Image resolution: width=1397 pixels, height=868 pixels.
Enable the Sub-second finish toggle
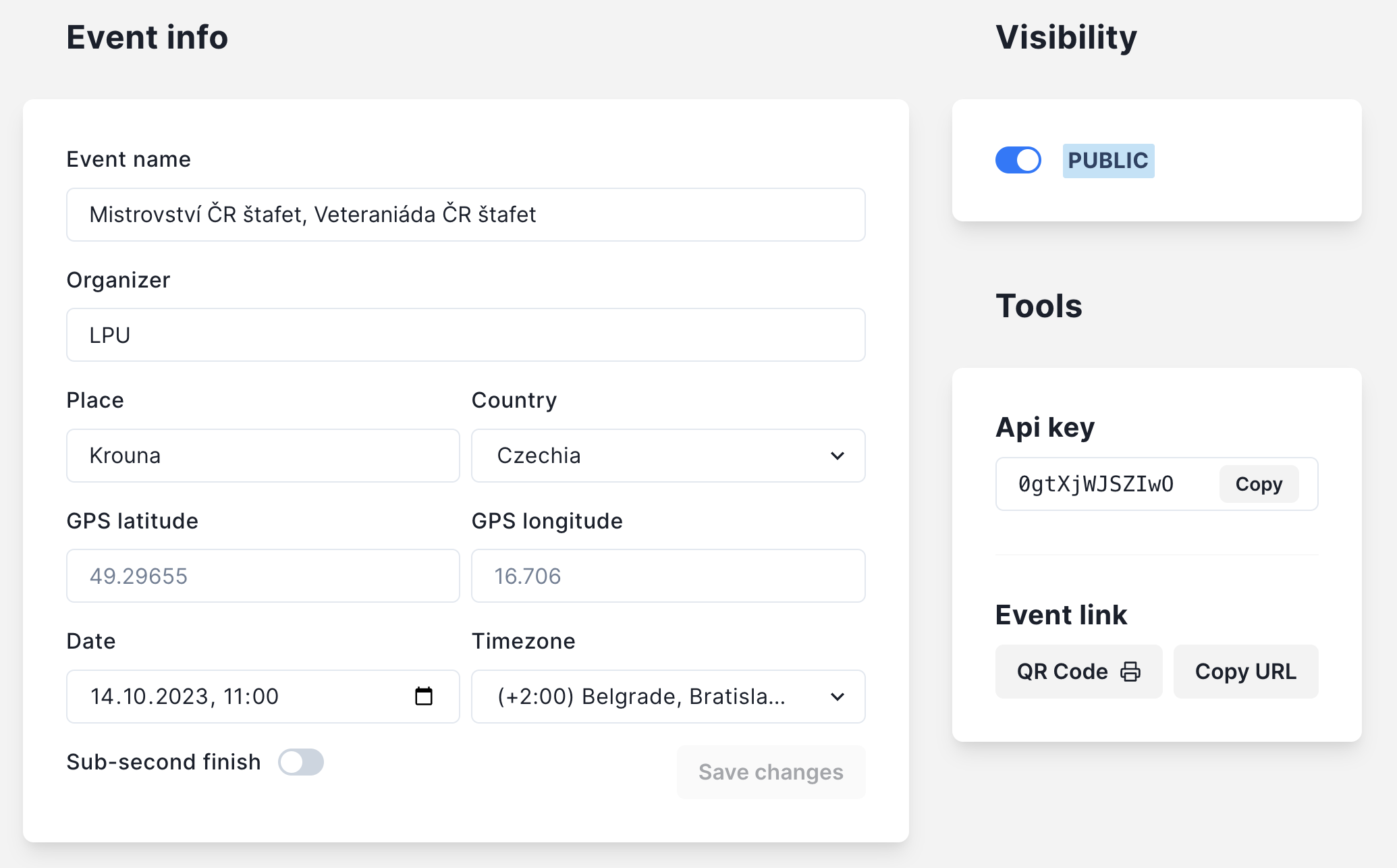301,762
